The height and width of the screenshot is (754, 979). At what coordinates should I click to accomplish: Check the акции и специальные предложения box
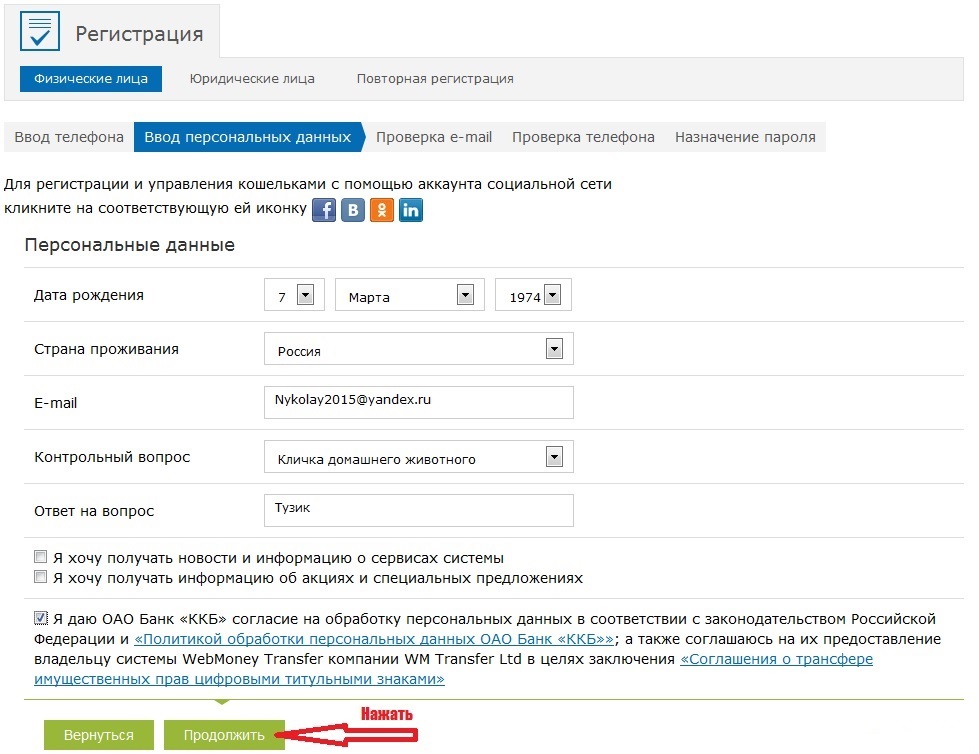[41, 577]
